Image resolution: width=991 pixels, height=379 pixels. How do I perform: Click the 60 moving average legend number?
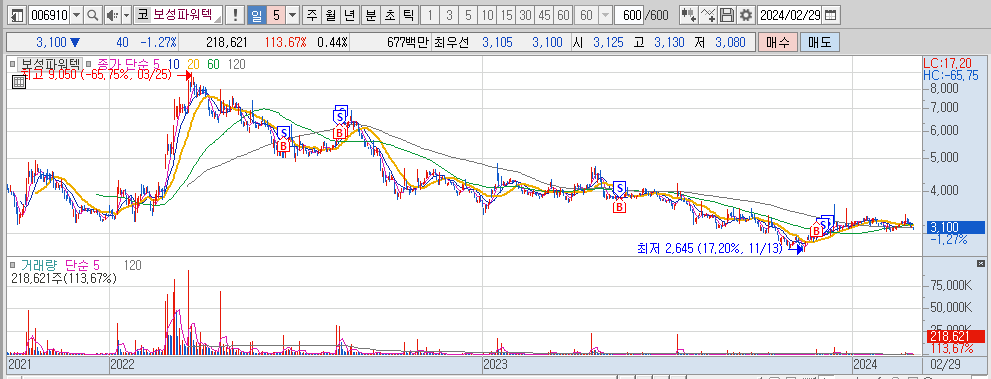(214, 64)
